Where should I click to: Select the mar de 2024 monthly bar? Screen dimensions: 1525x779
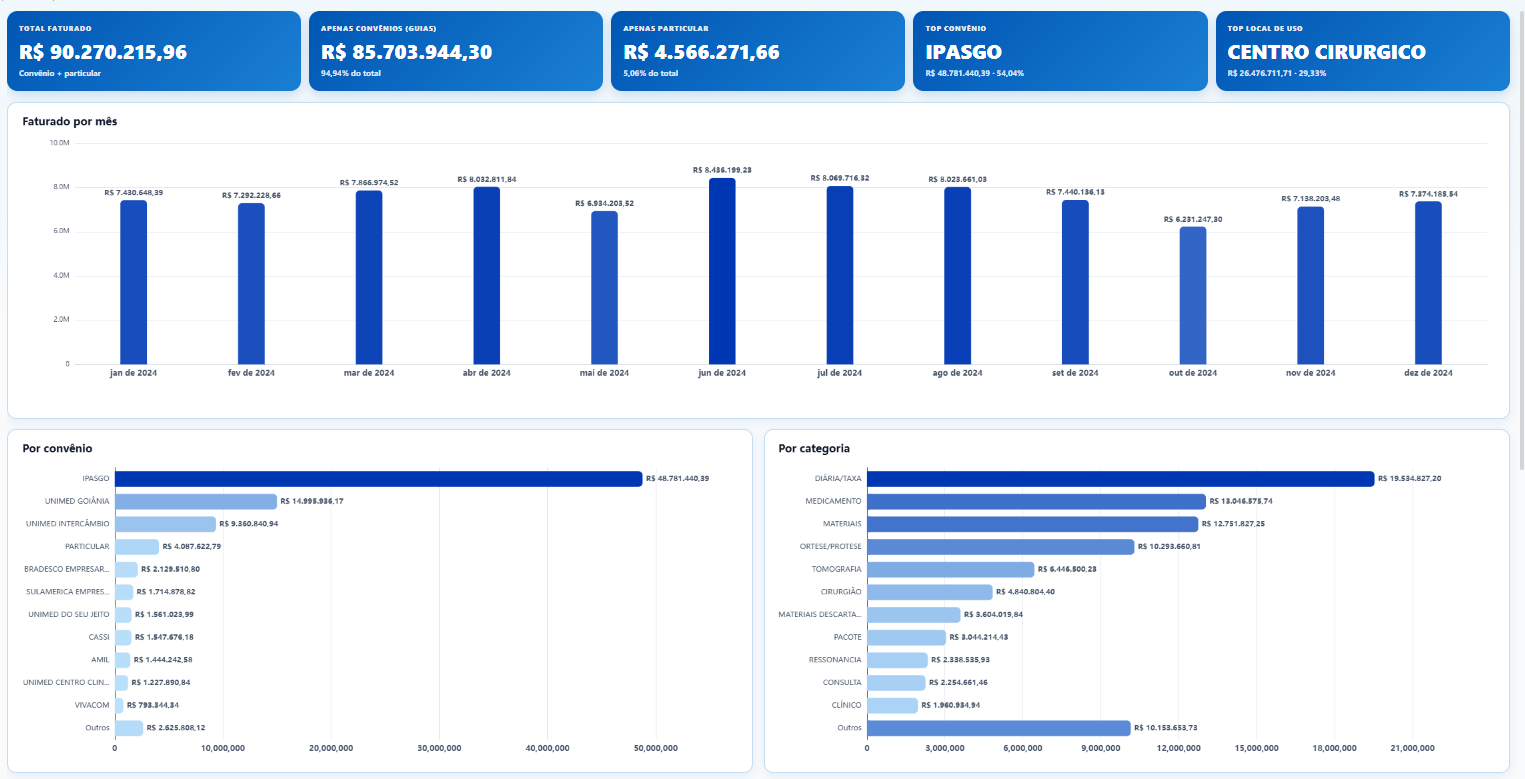pyautogui.click(x=369, y=277)
